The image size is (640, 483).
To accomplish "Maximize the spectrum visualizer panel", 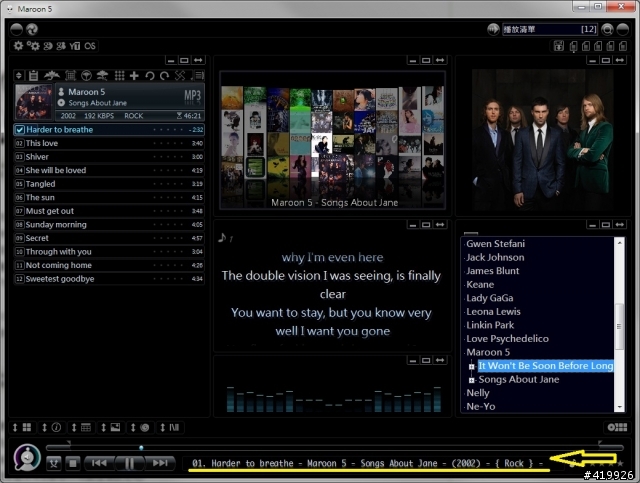I will pyautogui.click(x=426, y=361).
